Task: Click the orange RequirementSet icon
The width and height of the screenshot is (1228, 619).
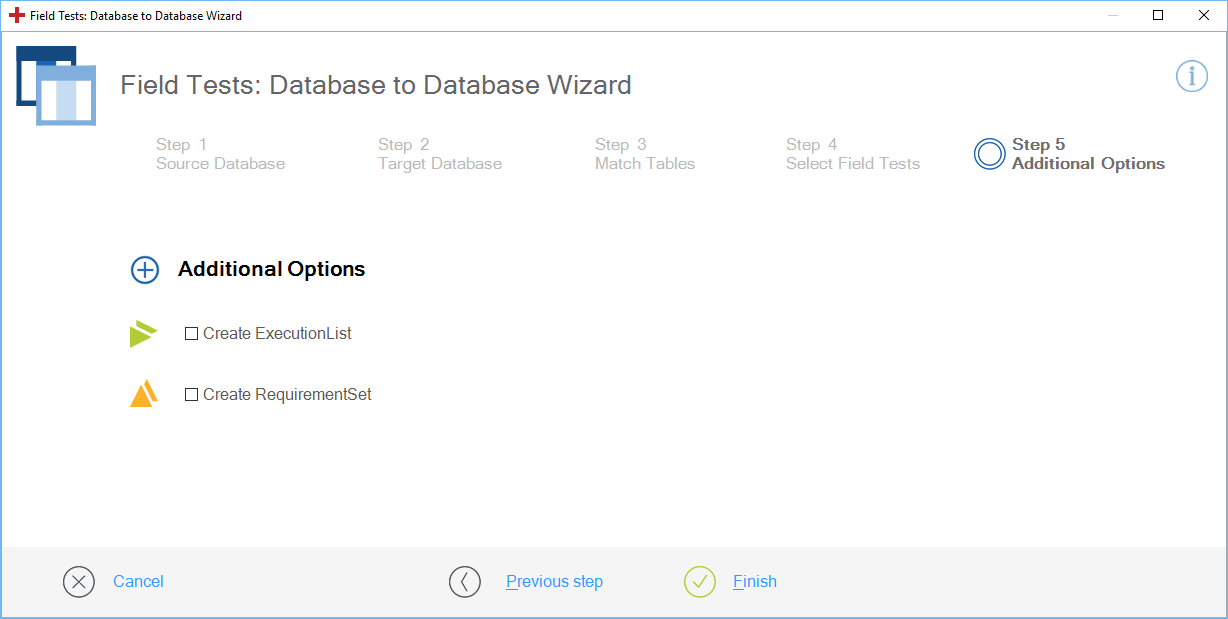Action: pyautogui.click(x=144, y=394)
